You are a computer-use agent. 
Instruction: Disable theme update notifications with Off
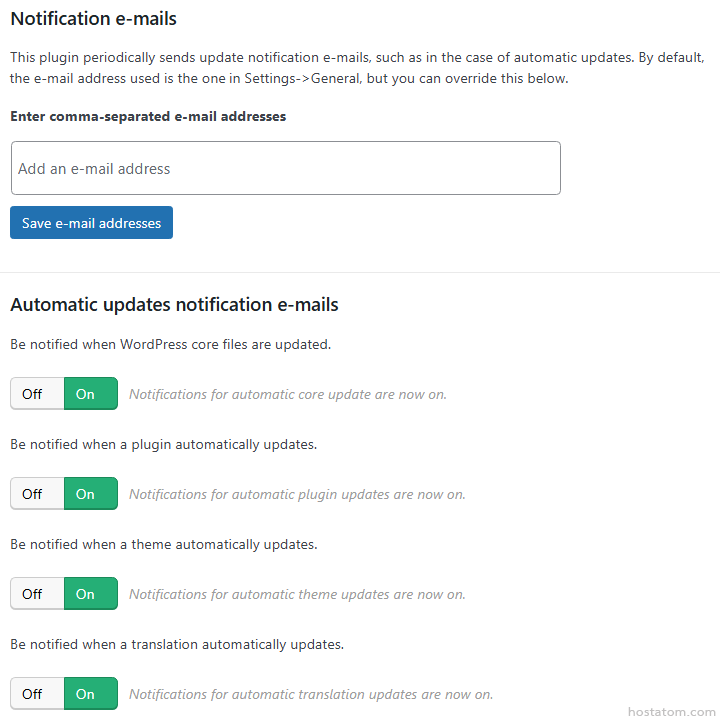coord(37,594)
